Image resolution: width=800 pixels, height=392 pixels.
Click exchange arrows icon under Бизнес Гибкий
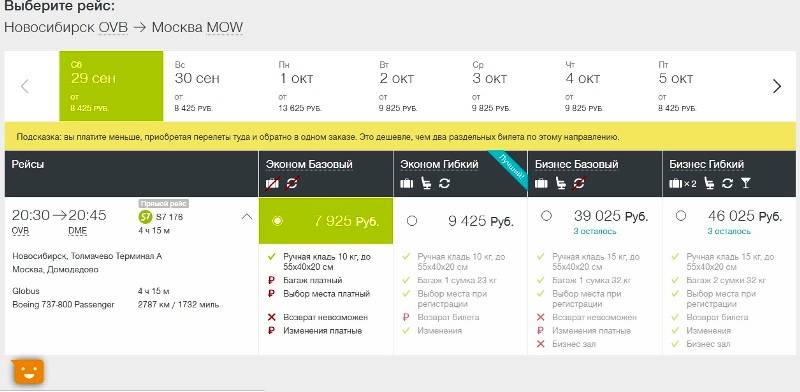tap(728, 183)
